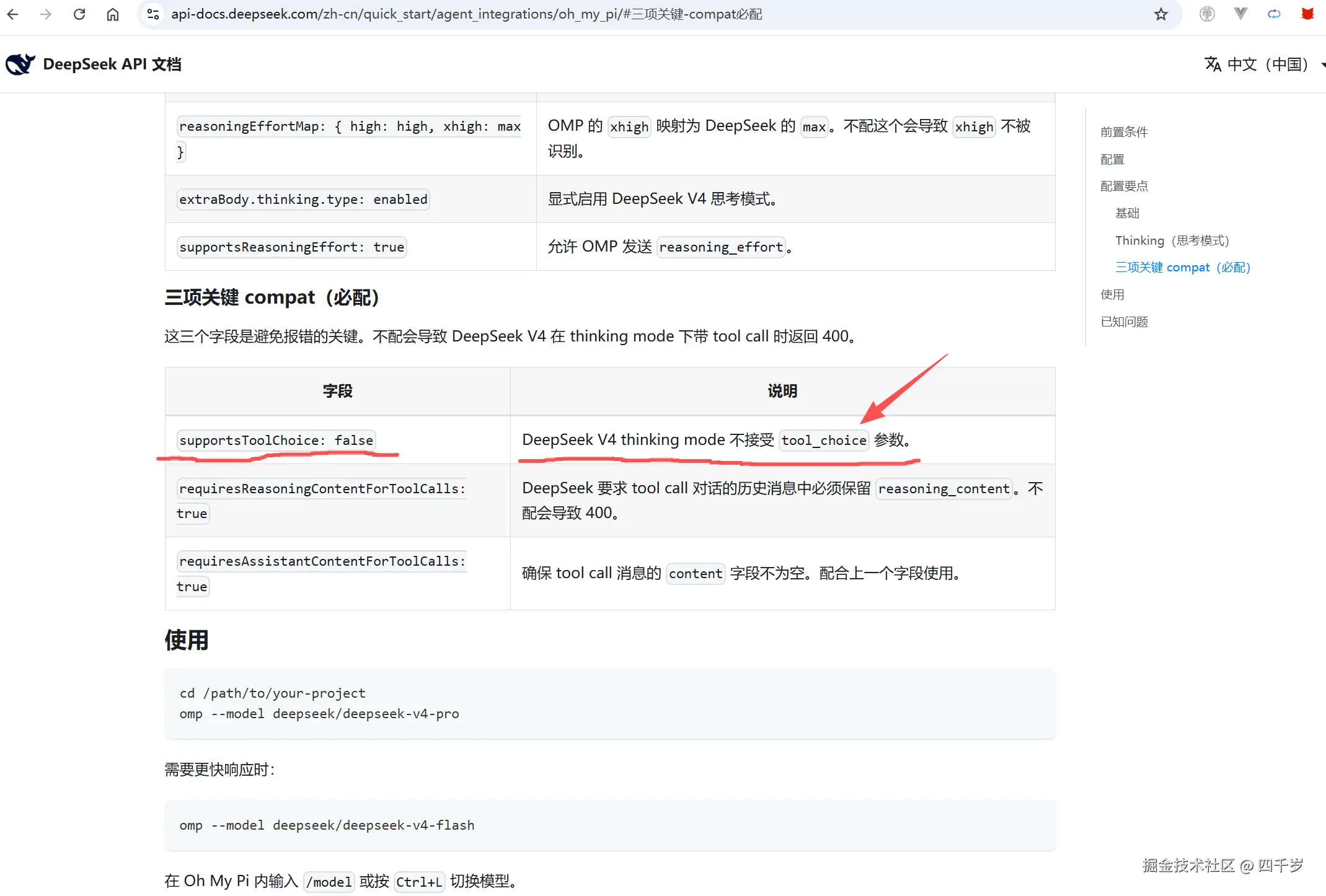Click requiresReasoningContentForToolCalls code cell

(x=321, y=501)
